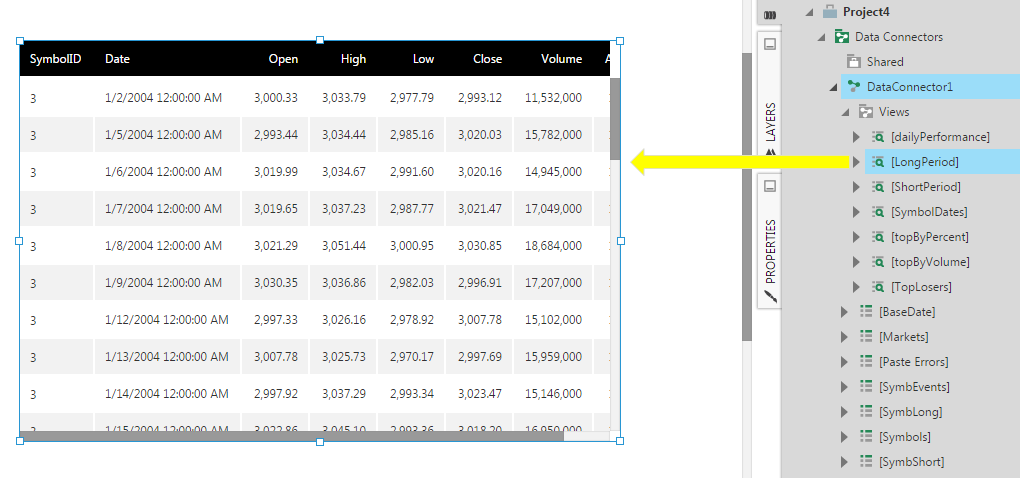Viewport: 1020px width, 478px height.
Task: Expand the topByPercent view
Action: point(857,237)
